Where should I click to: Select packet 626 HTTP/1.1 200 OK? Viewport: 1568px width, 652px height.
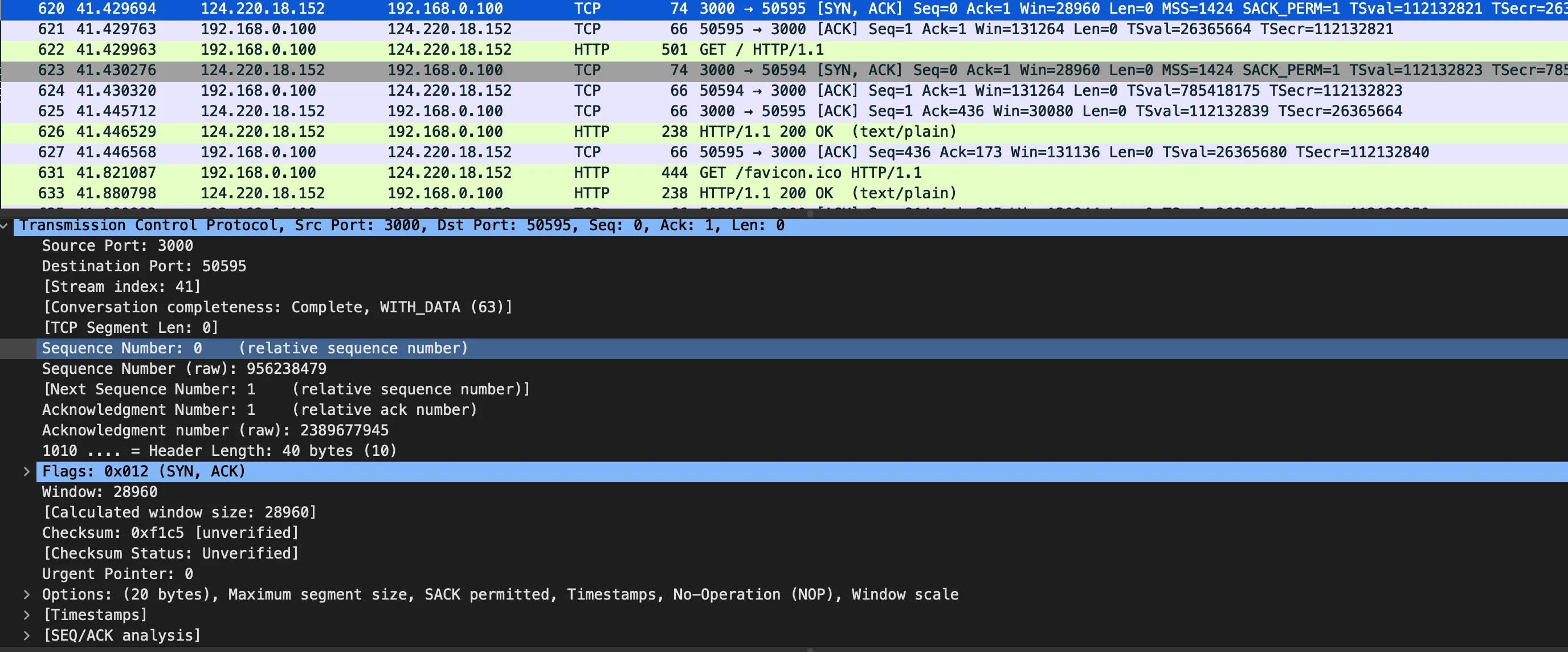coord(784,132)
